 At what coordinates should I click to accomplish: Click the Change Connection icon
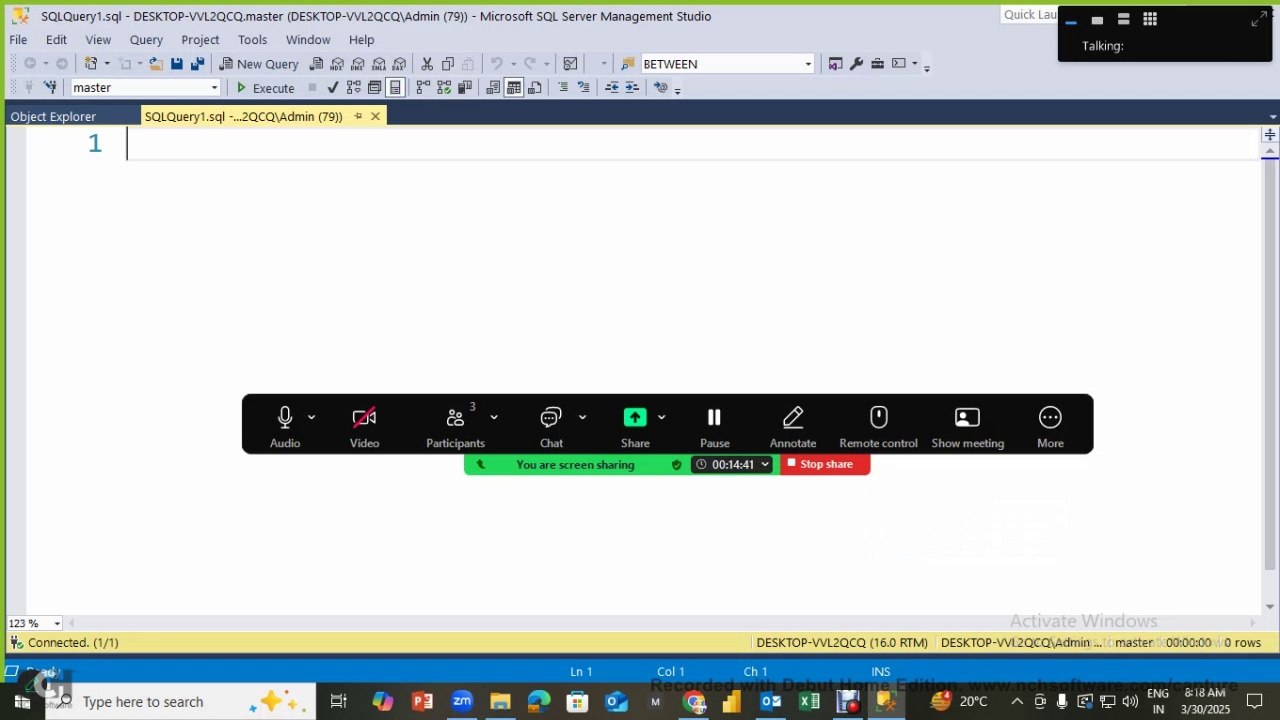[x=50, y=88]
